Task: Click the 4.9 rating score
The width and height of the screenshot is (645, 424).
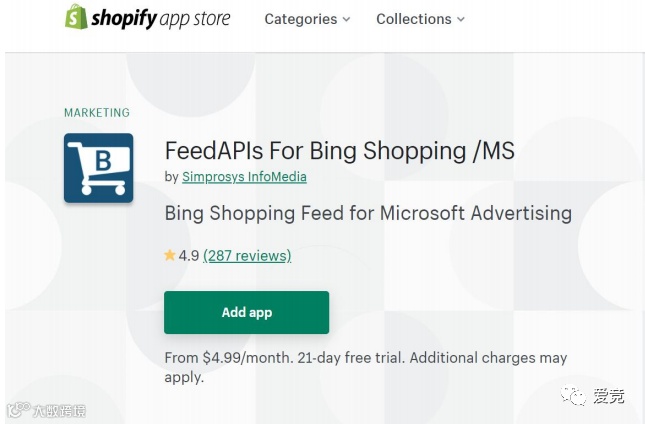Action: coord(189,256)
